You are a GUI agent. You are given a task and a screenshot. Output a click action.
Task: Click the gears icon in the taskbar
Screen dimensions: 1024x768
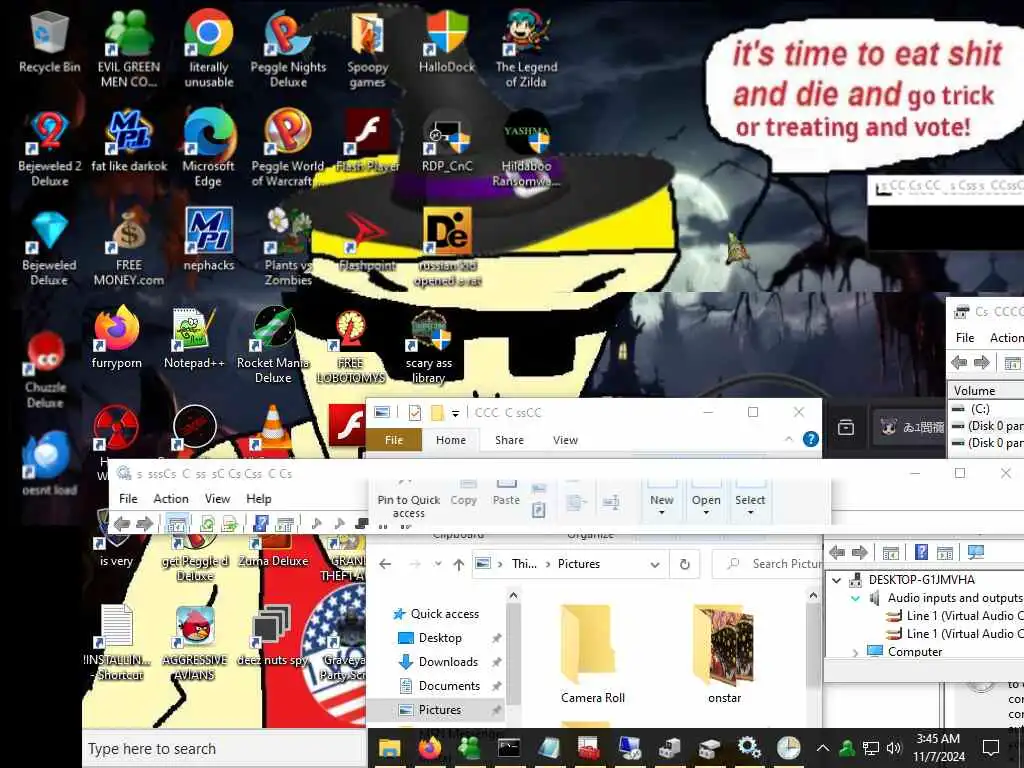(748, 747)
